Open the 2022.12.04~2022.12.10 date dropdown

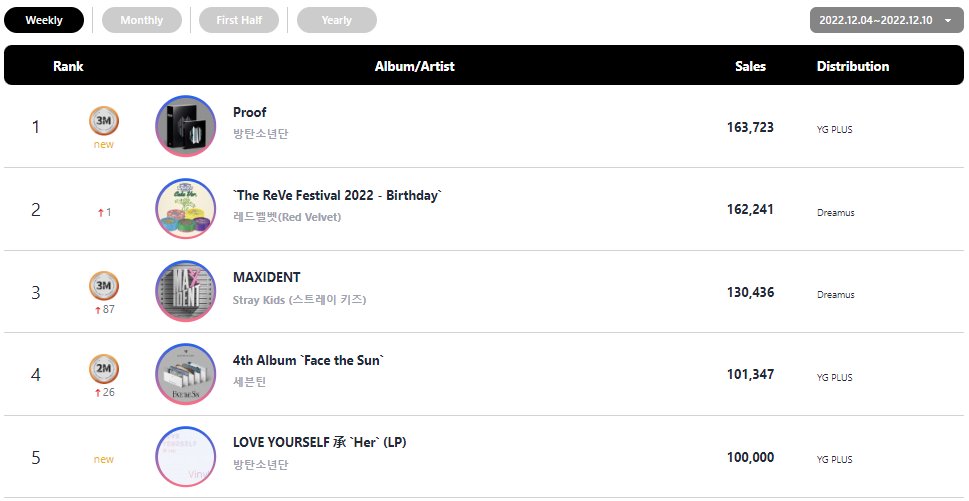(x=887, y=20)
